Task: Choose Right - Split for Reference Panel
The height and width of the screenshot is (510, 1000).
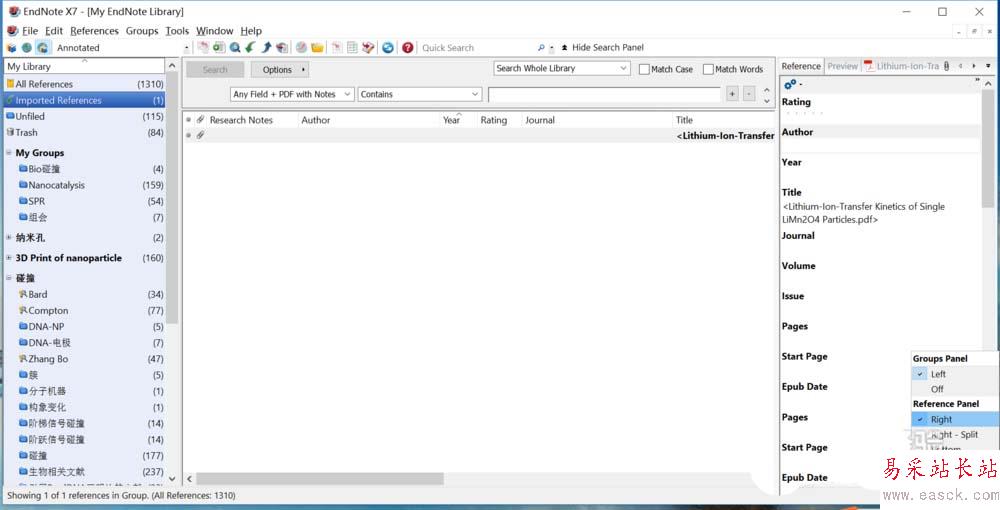Action: click(x=954, y=434)
